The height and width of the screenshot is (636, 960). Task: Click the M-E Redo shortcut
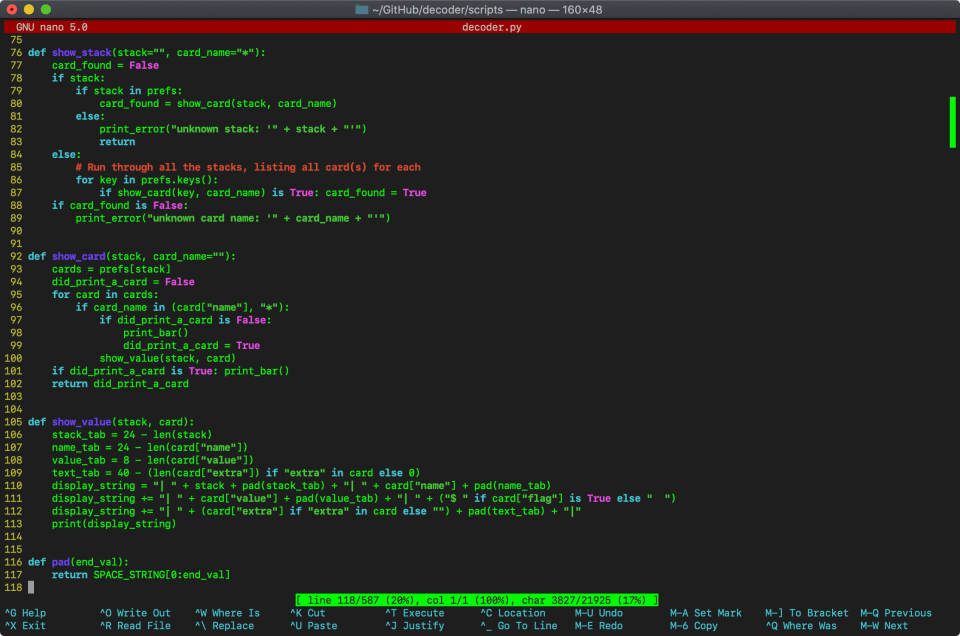click(598, 626)
